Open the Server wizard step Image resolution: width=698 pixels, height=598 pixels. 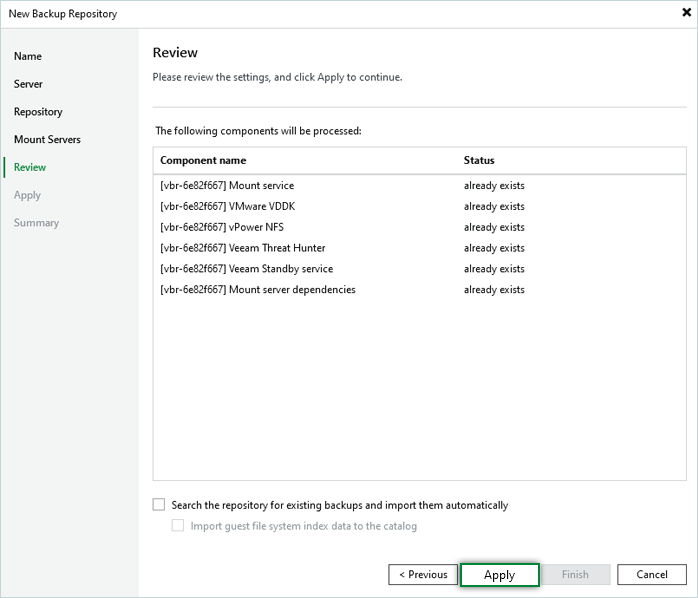pyautogui.click(x=28, y=84)
